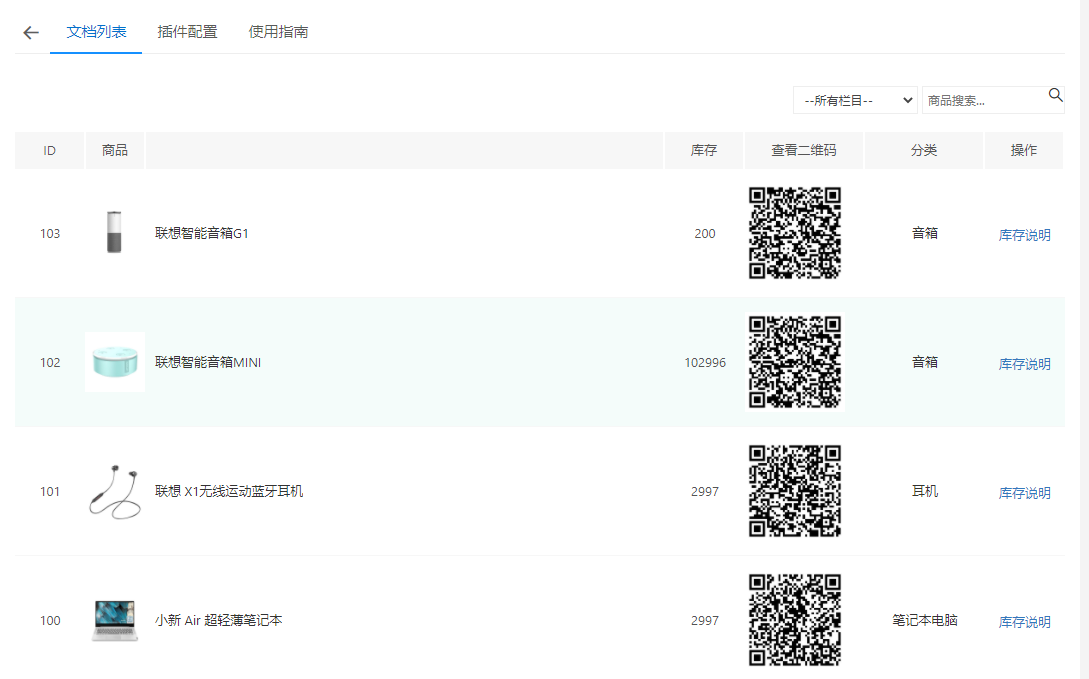Click the 笔记本电脑 category cell
The image size is (1089, 679).
[924, 621]
